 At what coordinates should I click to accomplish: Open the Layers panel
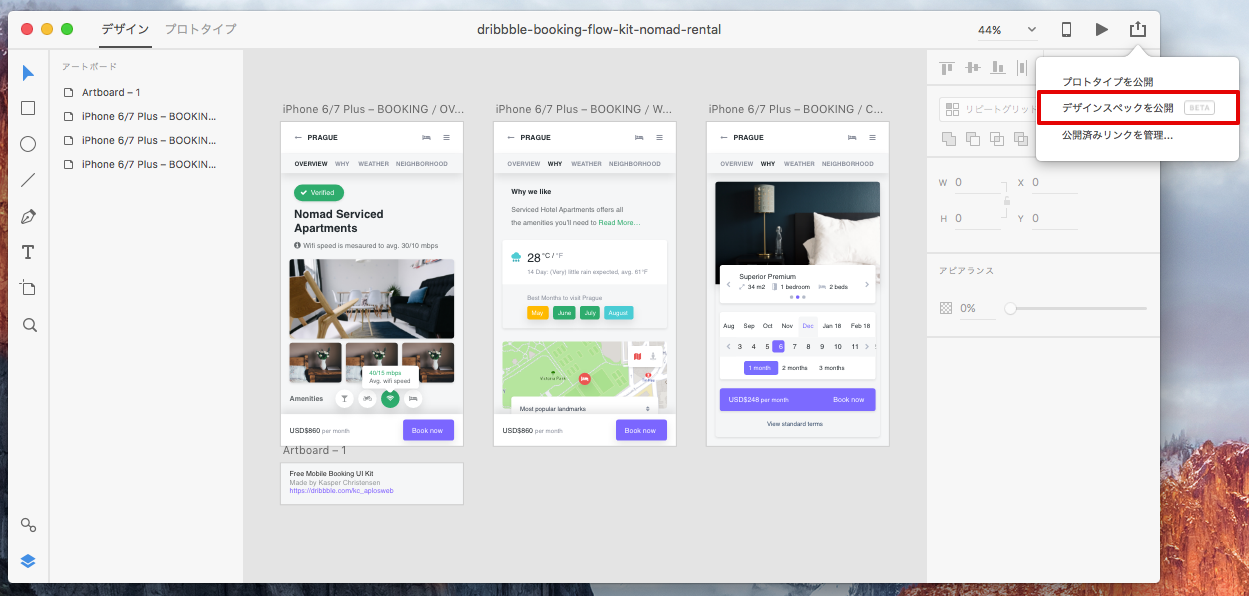pos(28,561)
